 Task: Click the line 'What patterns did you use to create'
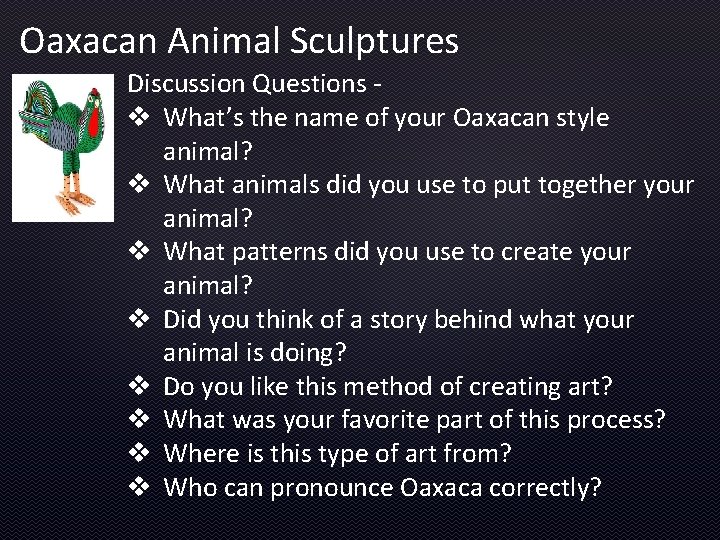397,251
